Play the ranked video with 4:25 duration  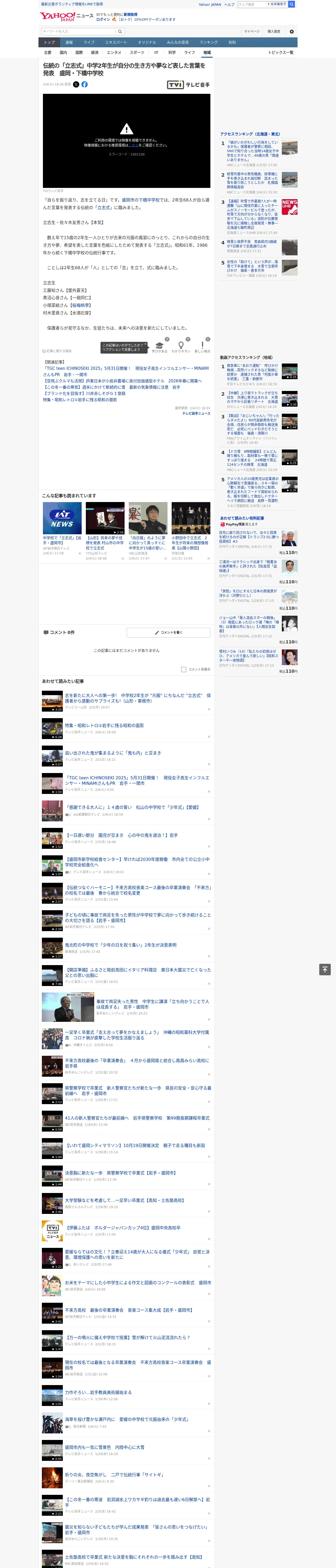click(290, 372)
